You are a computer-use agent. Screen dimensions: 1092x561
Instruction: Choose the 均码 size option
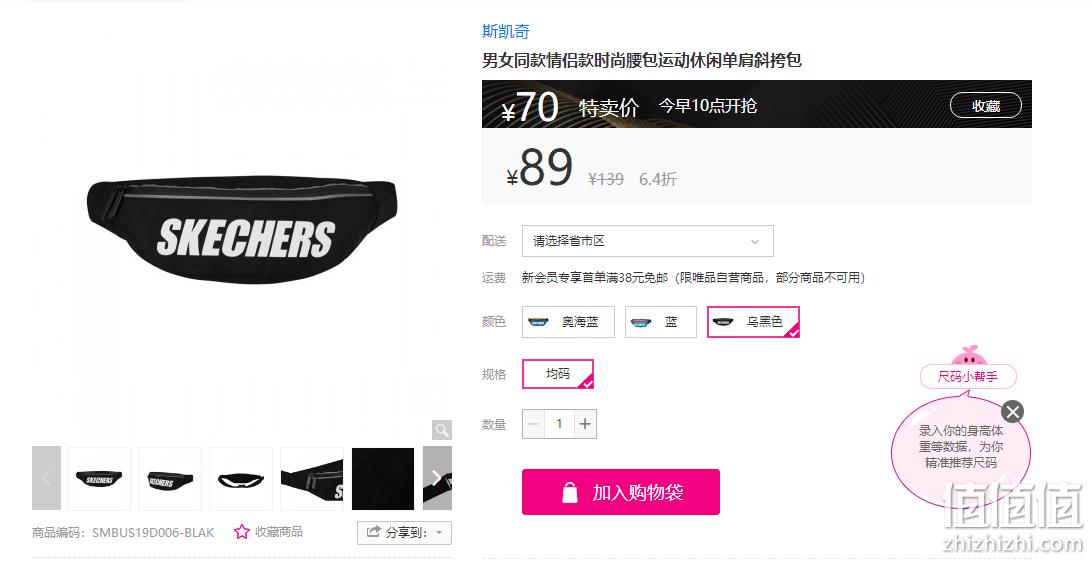[558, 374]
